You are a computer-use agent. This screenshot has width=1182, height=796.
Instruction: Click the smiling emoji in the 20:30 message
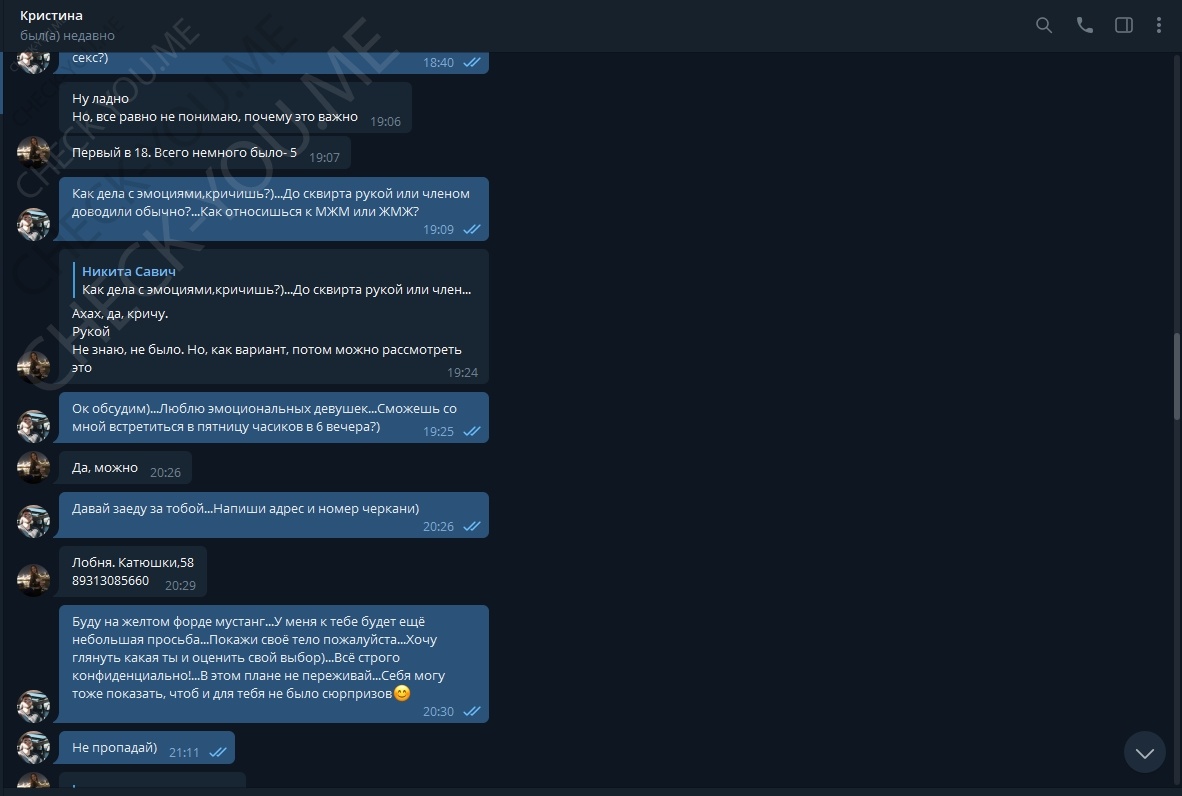pos(403,693)
